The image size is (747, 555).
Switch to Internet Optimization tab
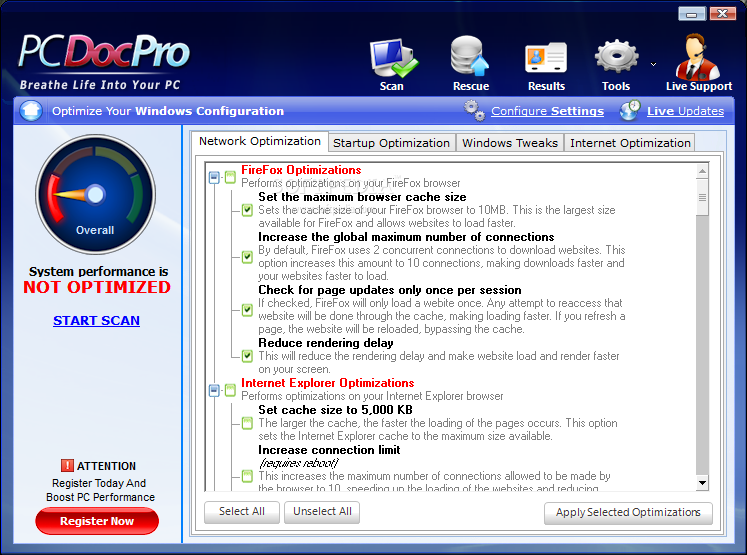tap(630, 143)
